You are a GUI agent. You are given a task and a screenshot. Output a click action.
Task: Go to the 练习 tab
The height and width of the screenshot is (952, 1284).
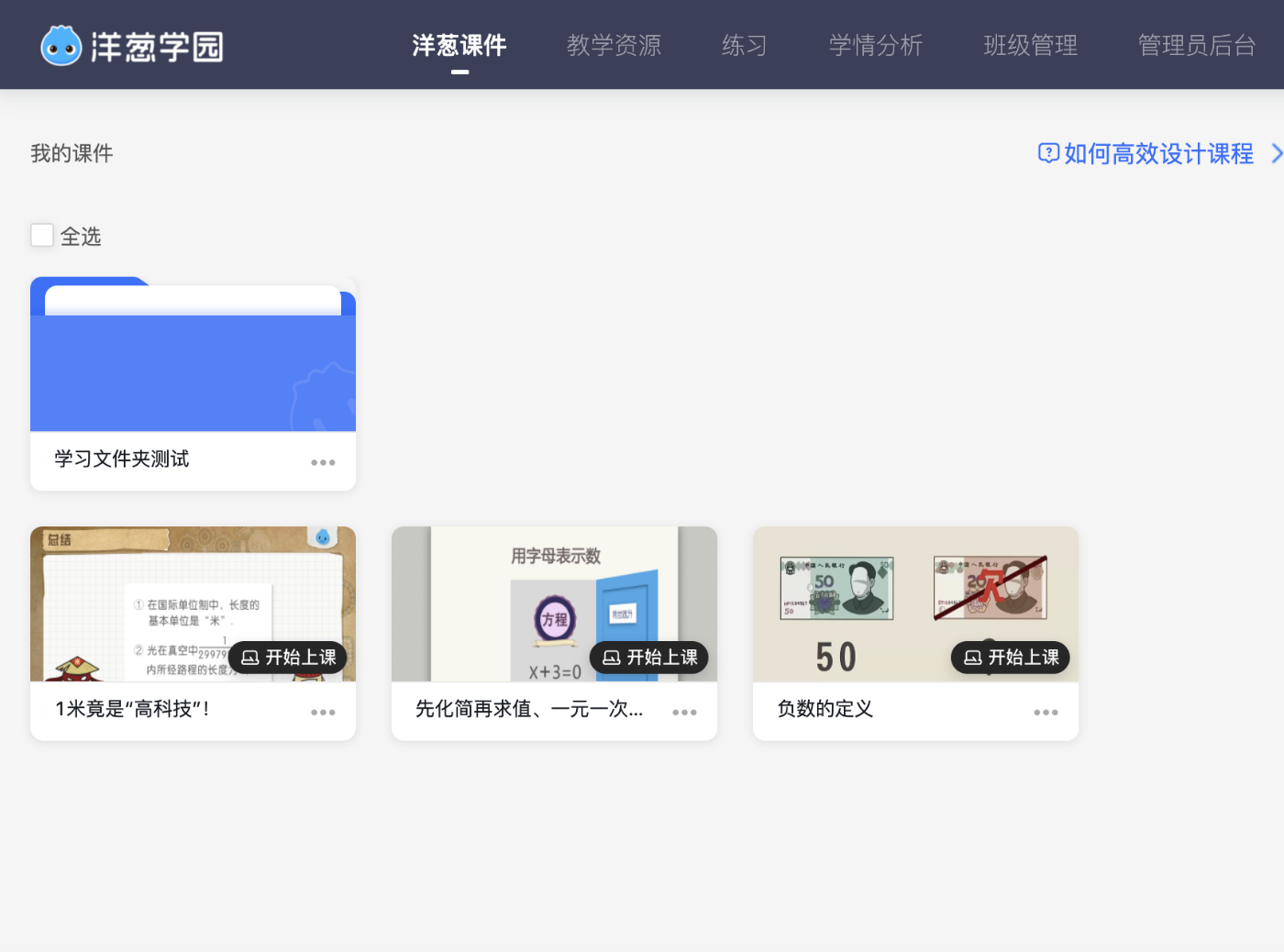point(744,46)
